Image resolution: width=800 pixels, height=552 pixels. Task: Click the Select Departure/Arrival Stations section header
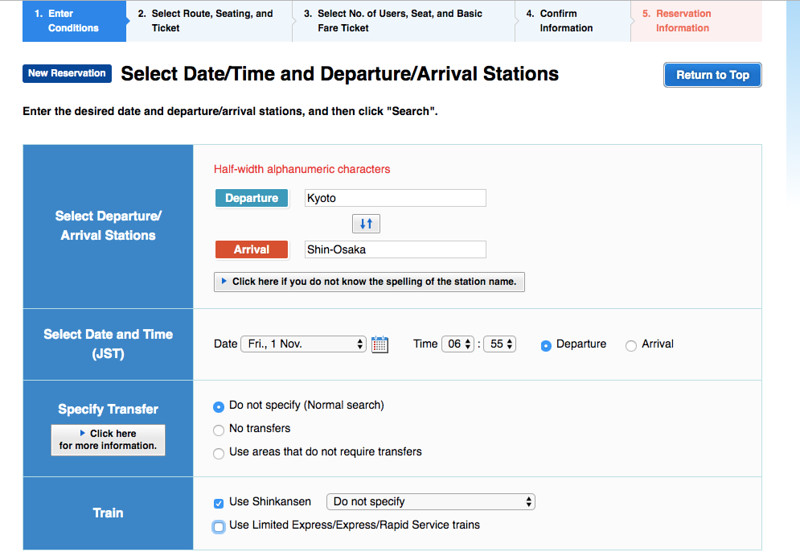pyautogui.click(x=108, y=225)
